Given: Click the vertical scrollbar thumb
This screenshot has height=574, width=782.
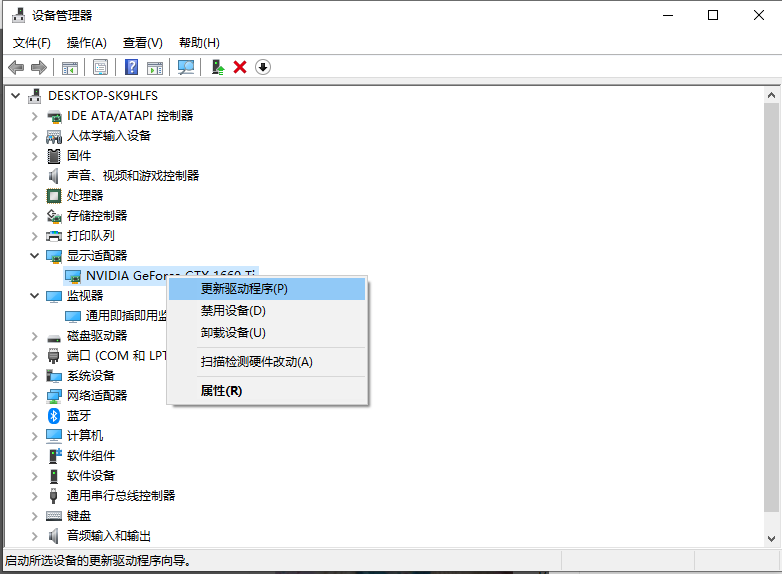Looking at the screenshot, I should [771, 307].
